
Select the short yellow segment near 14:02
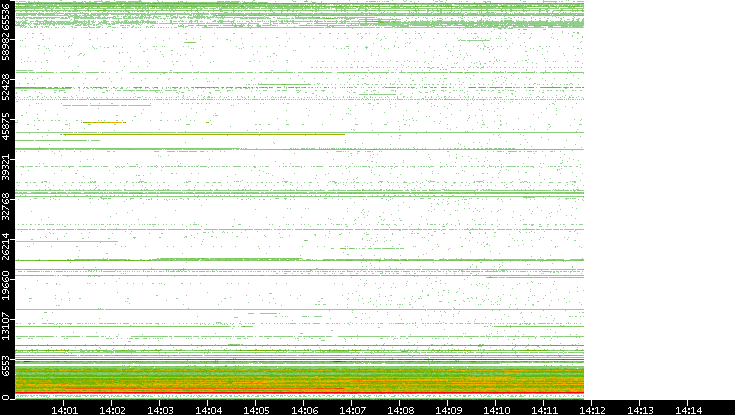pos(103,122)
